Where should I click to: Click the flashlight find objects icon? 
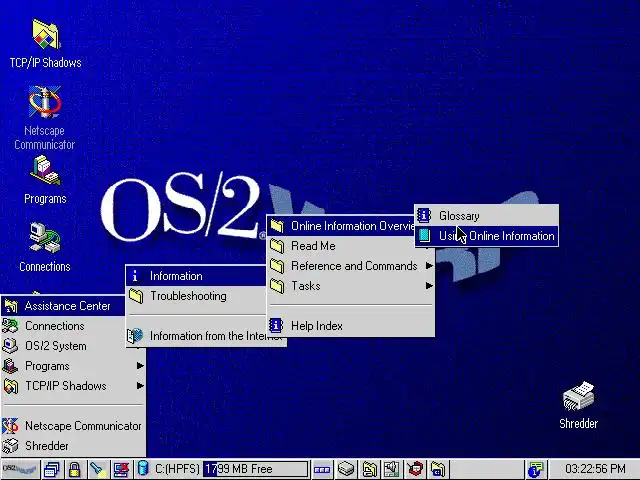tap(98, 469)
